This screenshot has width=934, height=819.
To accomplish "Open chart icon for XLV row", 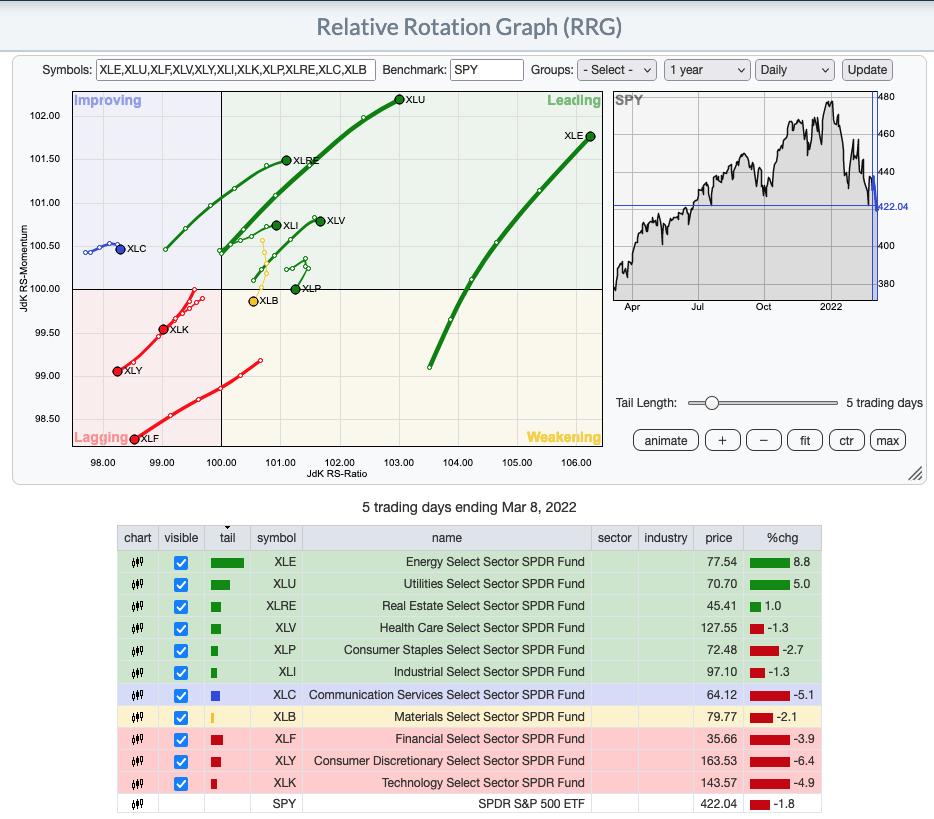I will 138,628.
